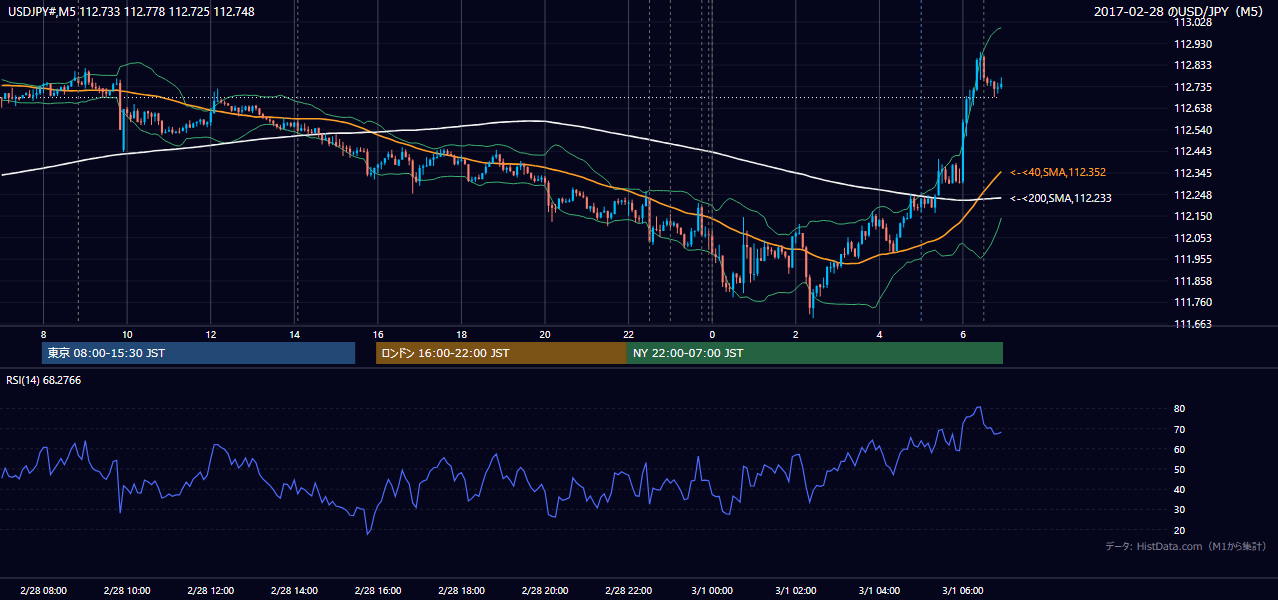The height and width of the screenshot is (600, 1278).
Task: Click the RSI scale value 60
Action: tap(1180, 449)
